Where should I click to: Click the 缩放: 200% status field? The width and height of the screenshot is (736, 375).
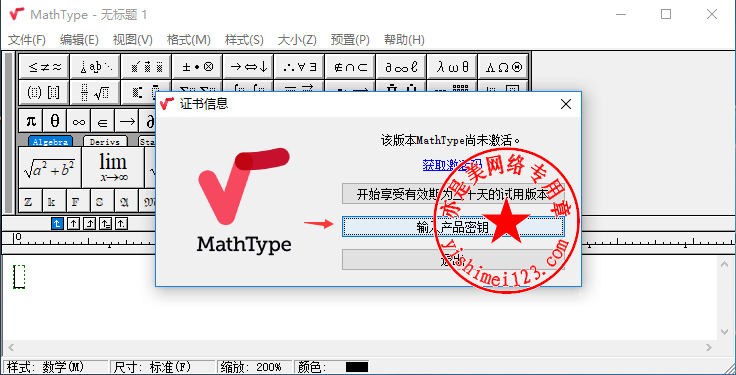(x=255, y=367)
